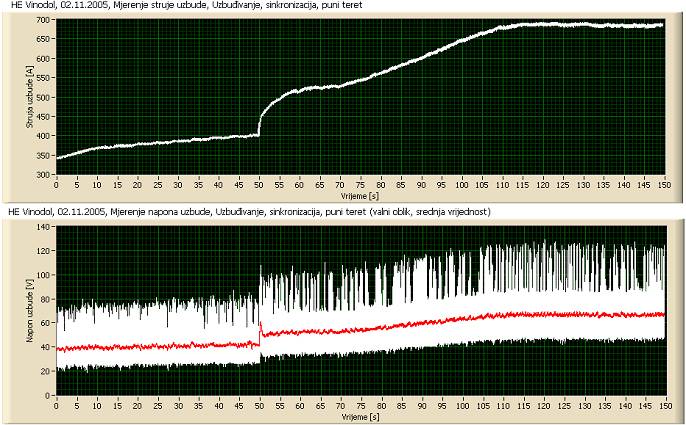Click the 150 tick on bottom time axis
The width and height of the screenshot is (686, 425).
pyautogui.click(x=664, y=406)
